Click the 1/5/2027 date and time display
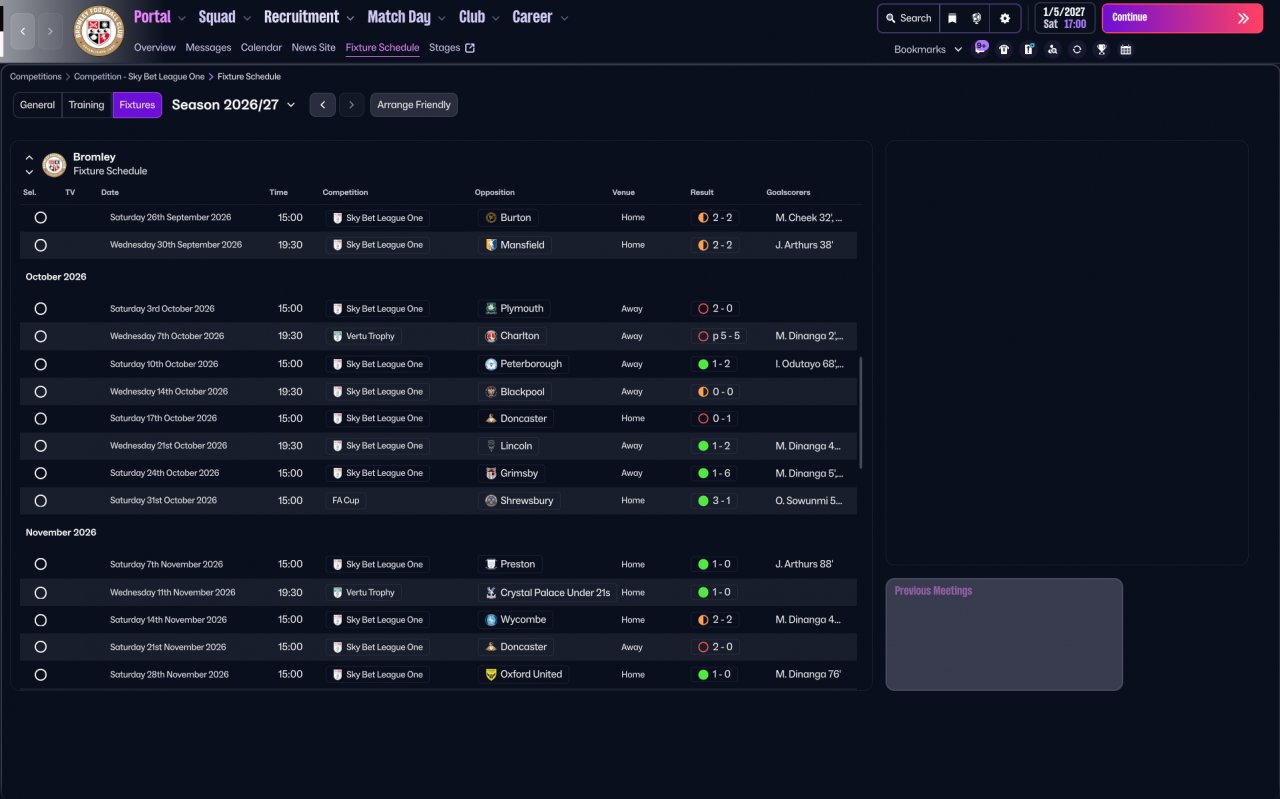 pyautogui.click(x=1065, y=18)
